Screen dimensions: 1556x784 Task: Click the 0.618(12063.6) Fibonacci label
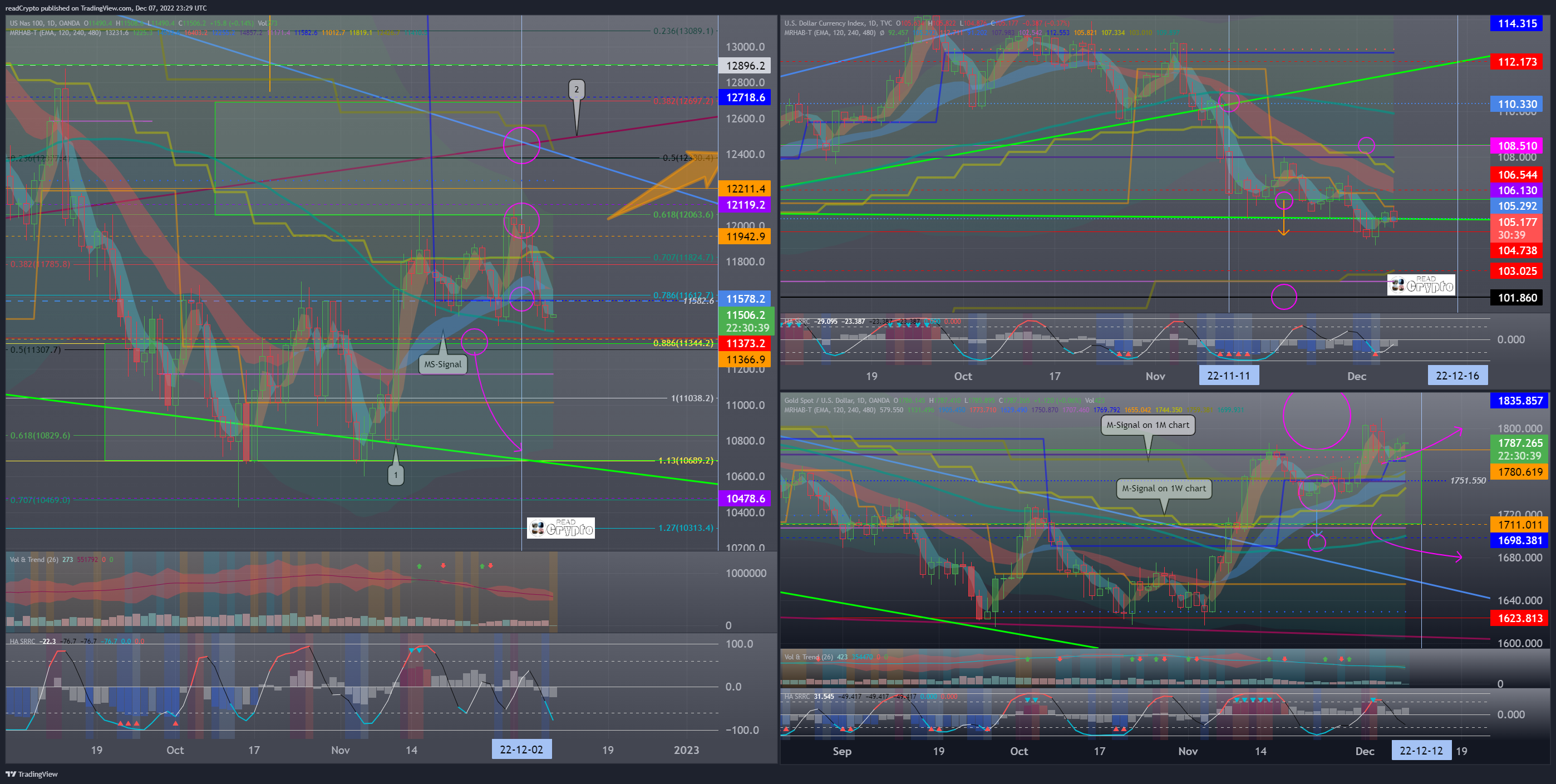(x=683, y=214)
